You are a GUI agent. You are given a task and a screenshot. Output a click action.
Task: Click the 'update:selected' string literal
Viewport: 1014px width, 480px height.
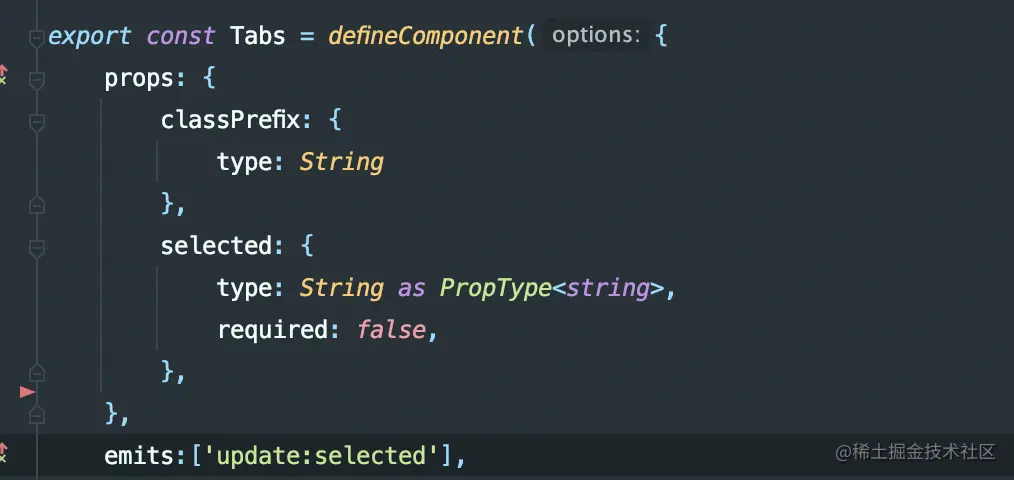pyautogui.click(x=321, y=457)
